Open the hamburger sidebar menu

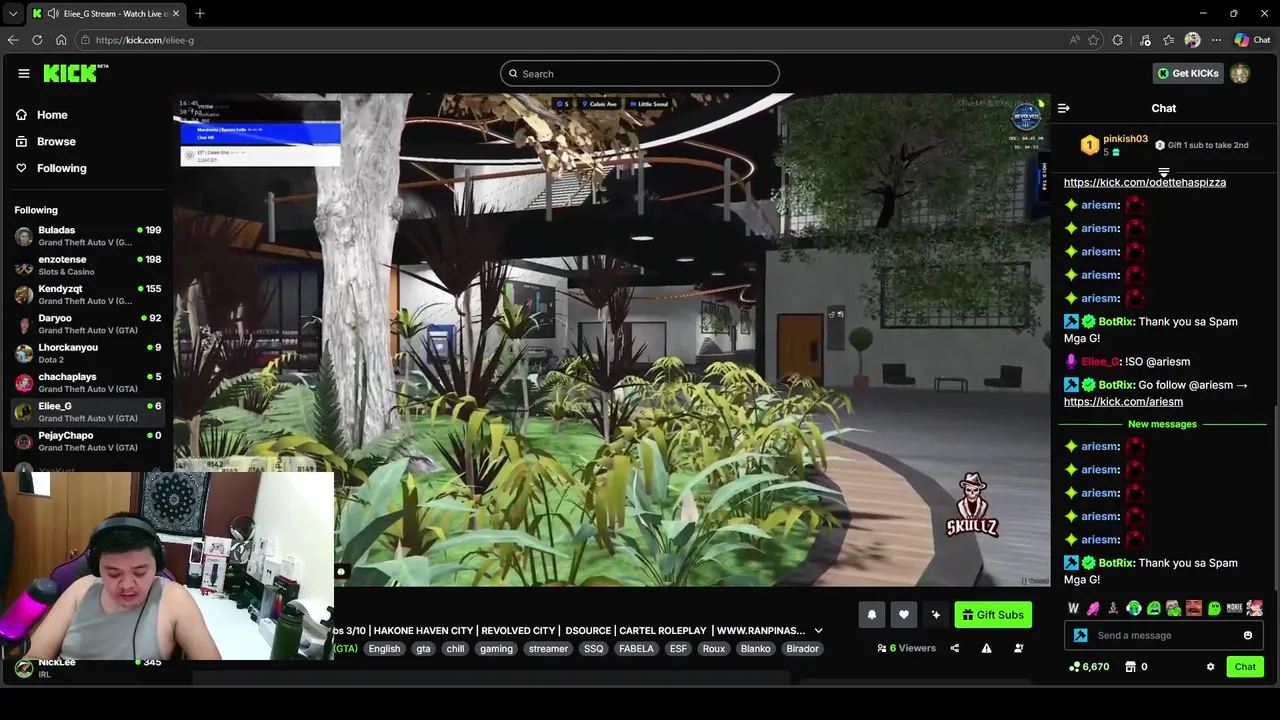pos(24,73)
